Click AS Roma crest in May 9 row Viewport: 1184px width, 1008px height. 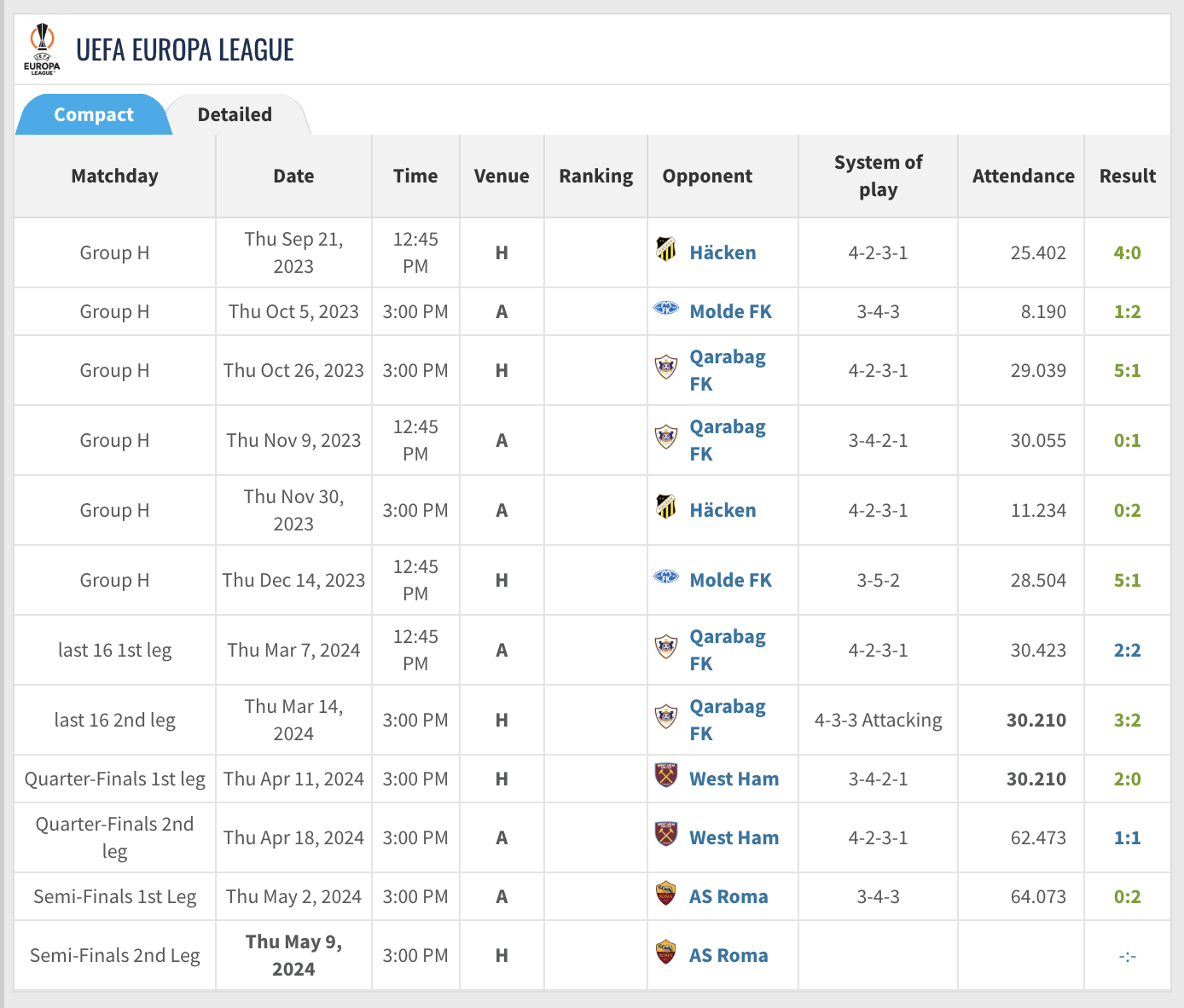pyautogui.click(x=666, y=952)
